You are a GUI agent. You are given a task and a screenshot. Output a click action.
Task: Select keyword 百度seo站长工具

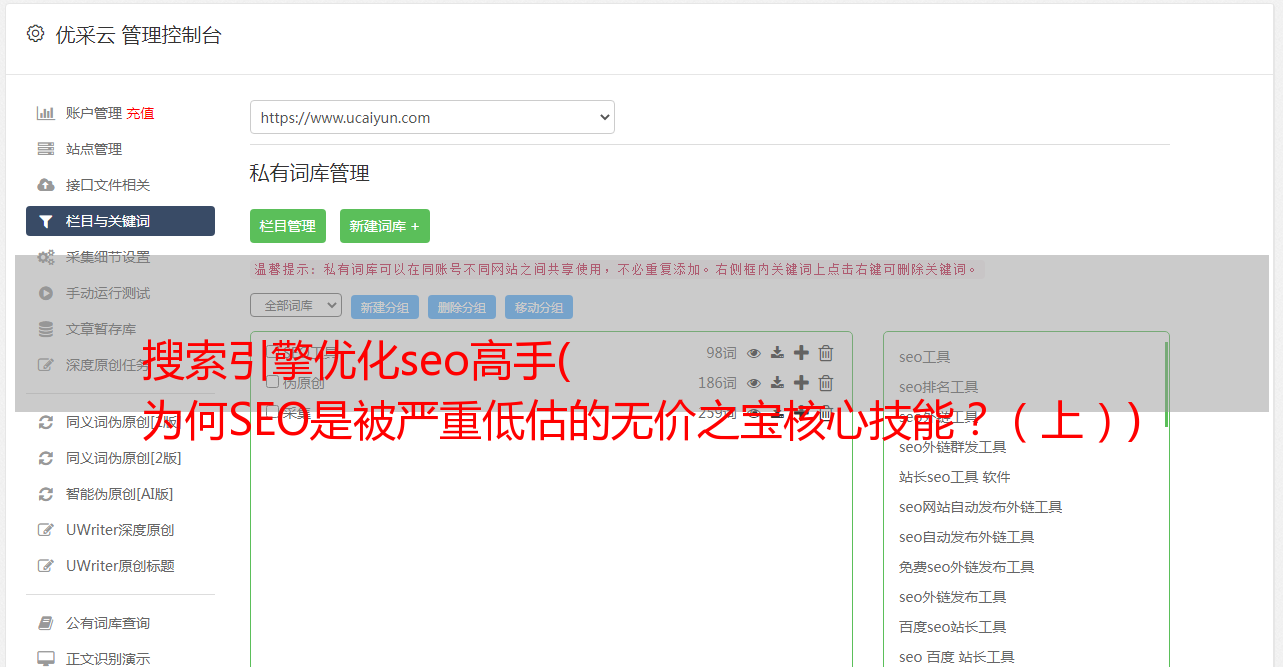(953, 627)
